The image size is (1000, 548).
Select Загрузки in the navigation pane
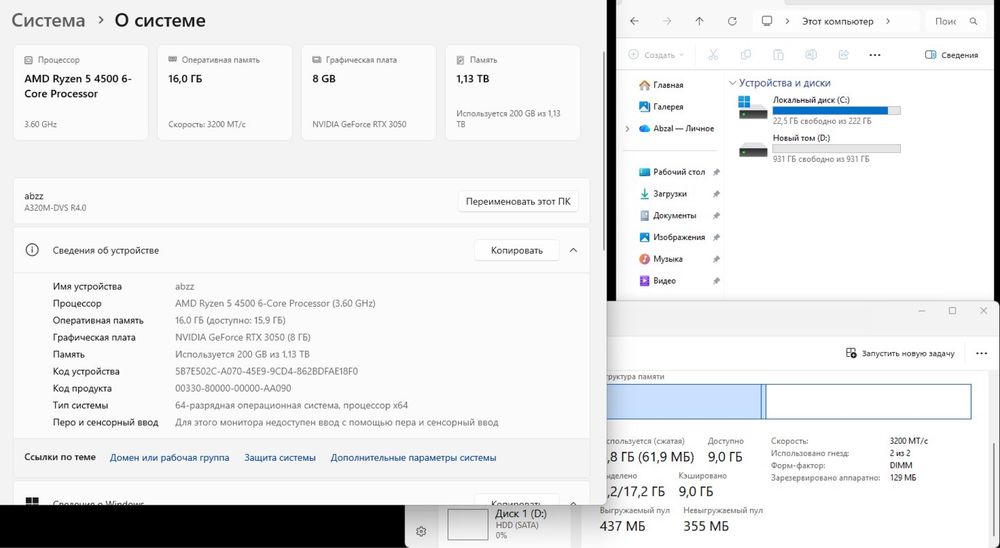tap(669, 193)
